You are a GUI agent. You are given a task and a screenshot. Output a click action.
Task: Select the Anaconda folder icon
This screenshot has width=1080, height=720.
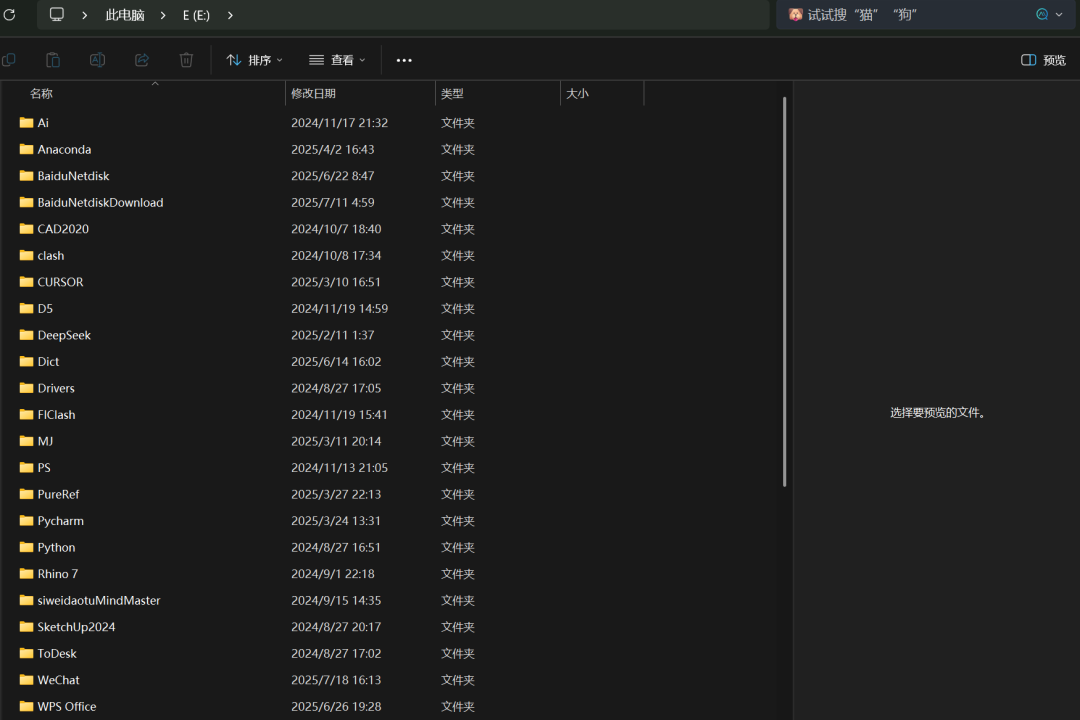coord(26,149)
